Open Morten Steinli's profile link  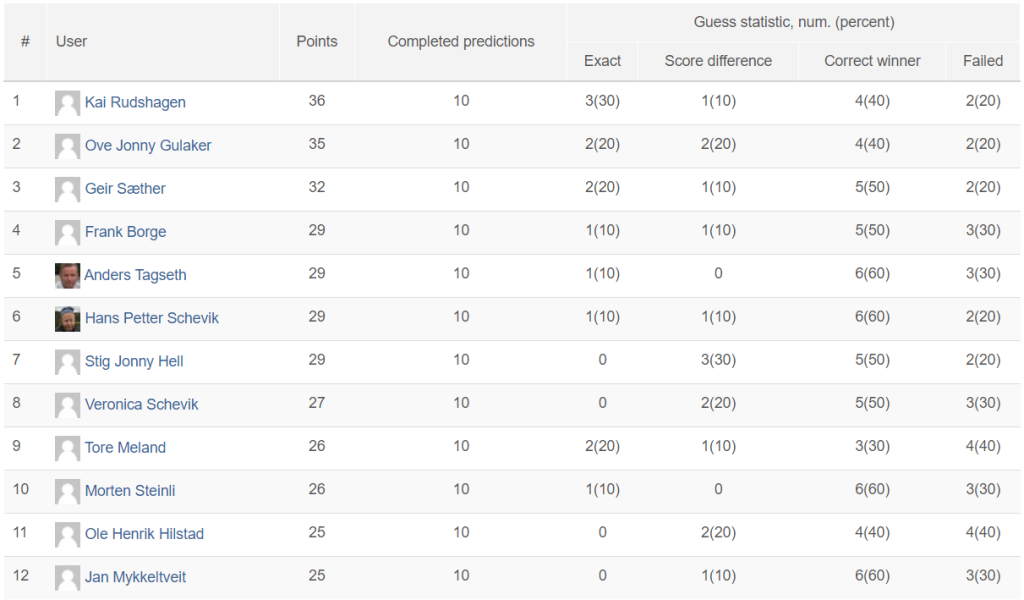coord(130,490)
